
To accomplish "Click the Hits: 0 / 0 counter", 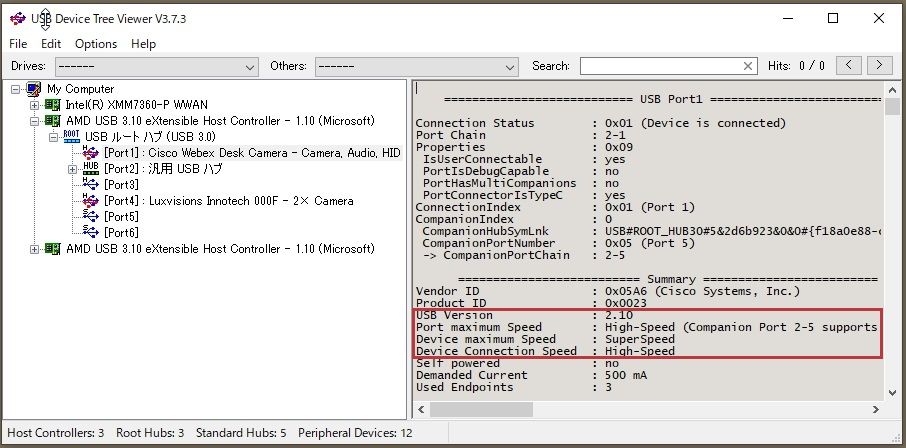I will 796,66.
